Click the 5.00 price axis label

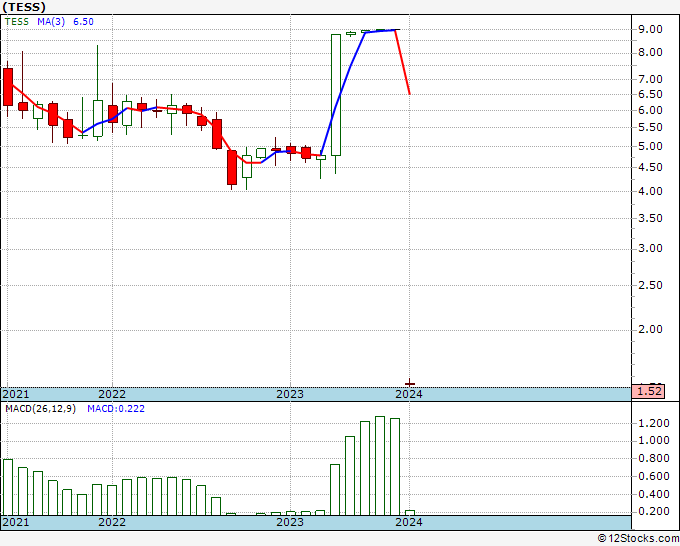(650, 146)
